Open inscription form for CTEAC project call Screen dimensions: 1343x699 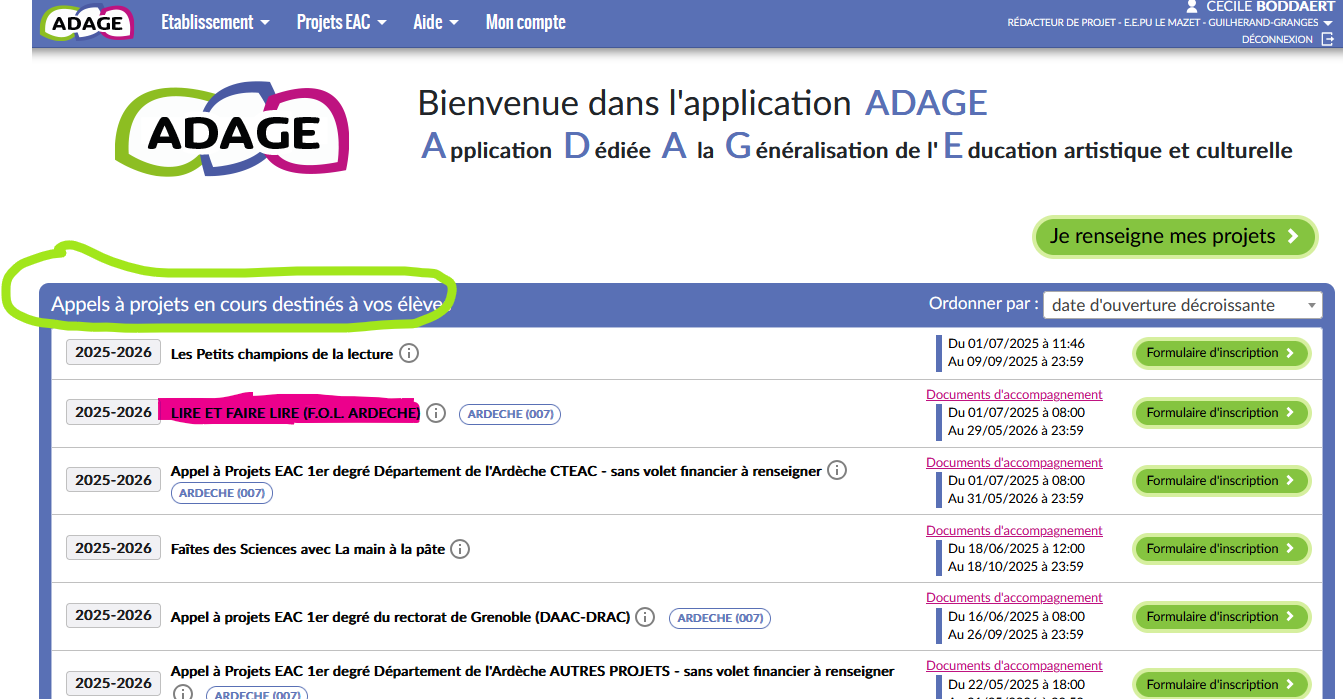tap(1221, 481)
